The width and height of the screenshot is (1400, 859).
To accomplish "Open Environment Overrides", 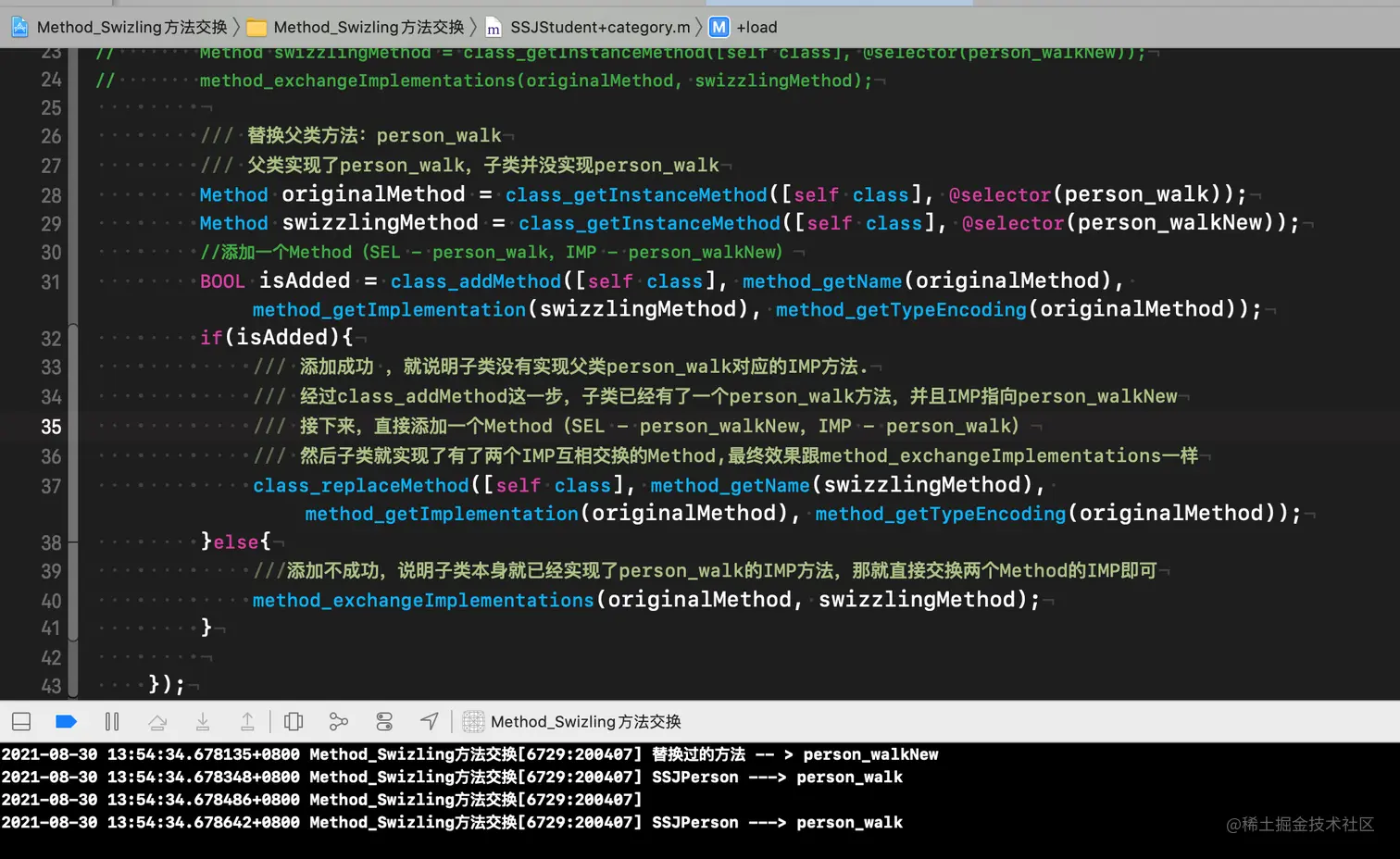I will pos(384,722).
